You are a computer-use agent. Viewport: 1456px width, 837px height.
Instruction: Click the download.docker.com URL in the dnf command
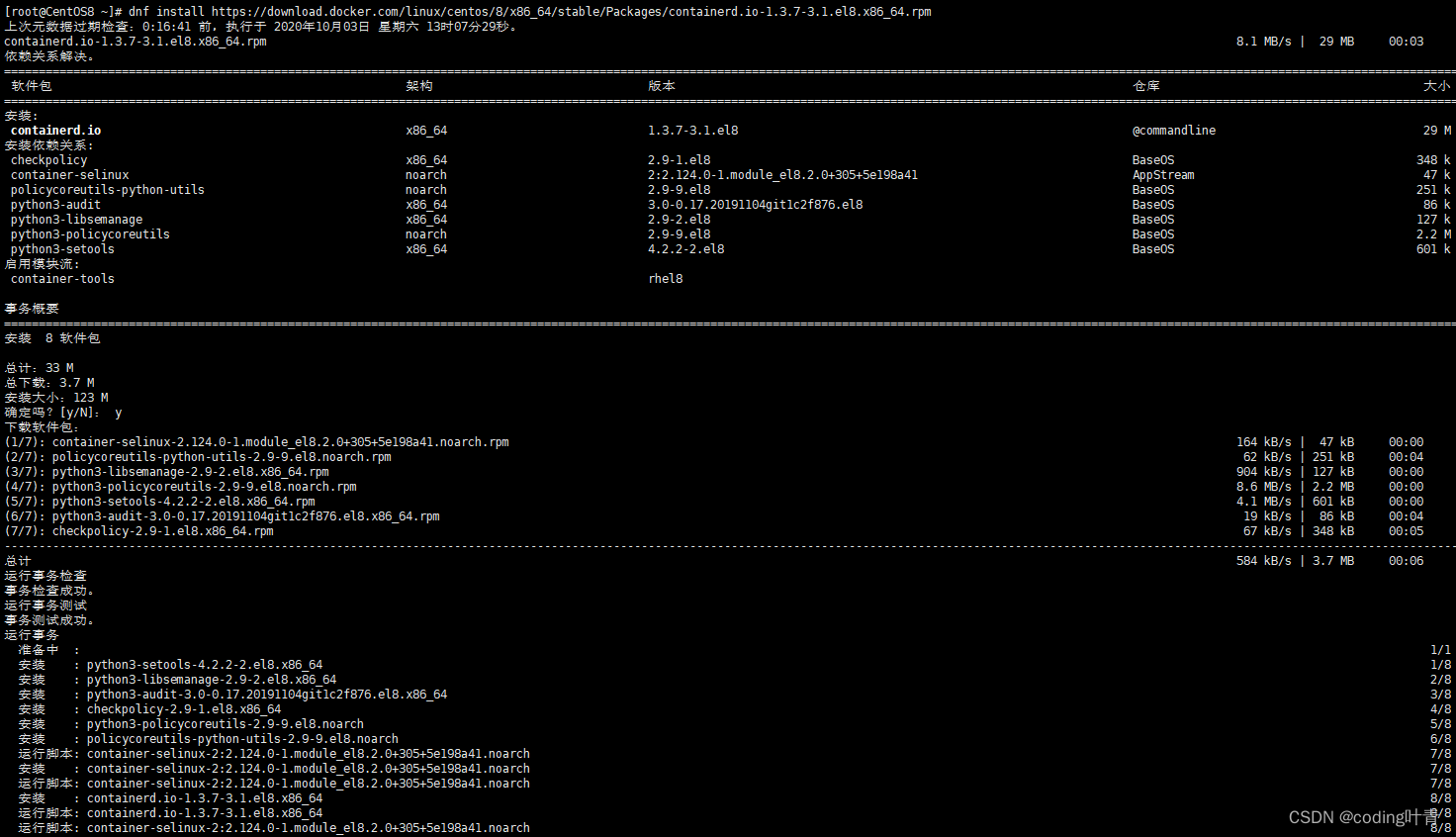571,12
